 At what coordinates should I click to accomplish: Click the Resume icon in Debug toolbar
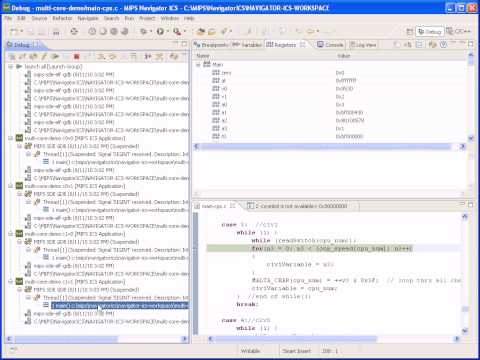(x=55, y=57)
